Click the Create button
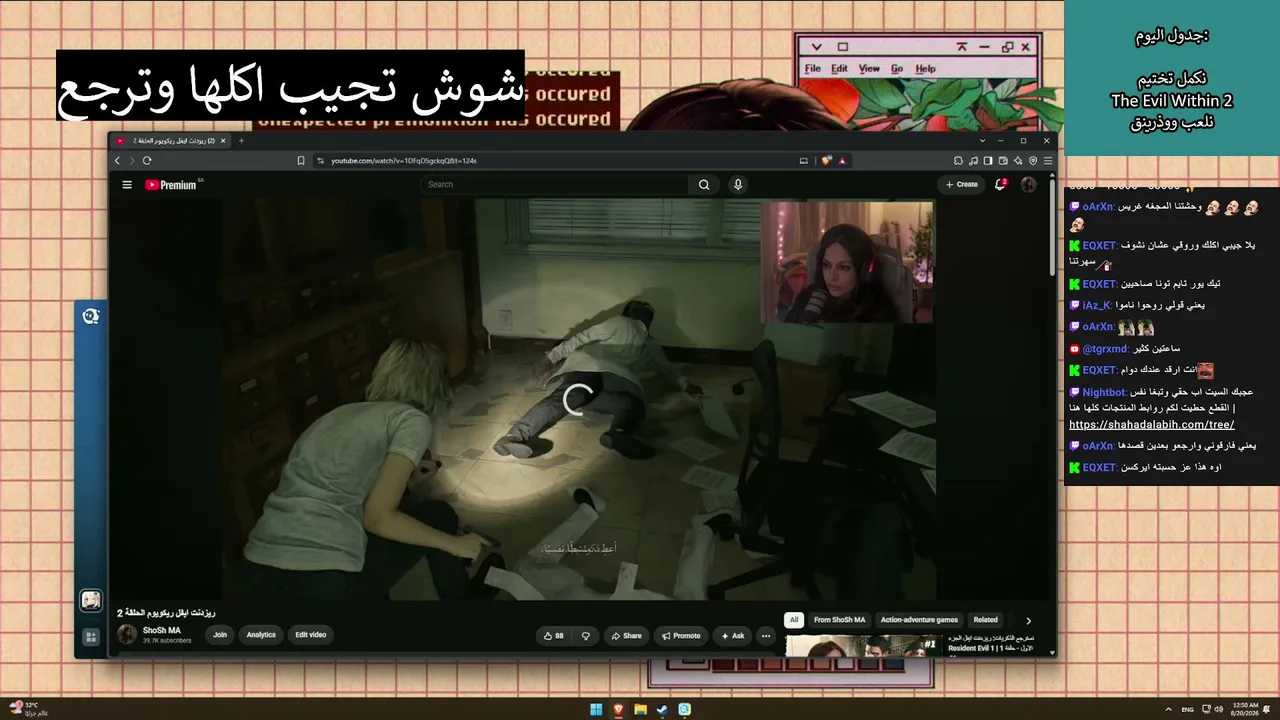Screen dimensions: 1280x720 point(962,184)
